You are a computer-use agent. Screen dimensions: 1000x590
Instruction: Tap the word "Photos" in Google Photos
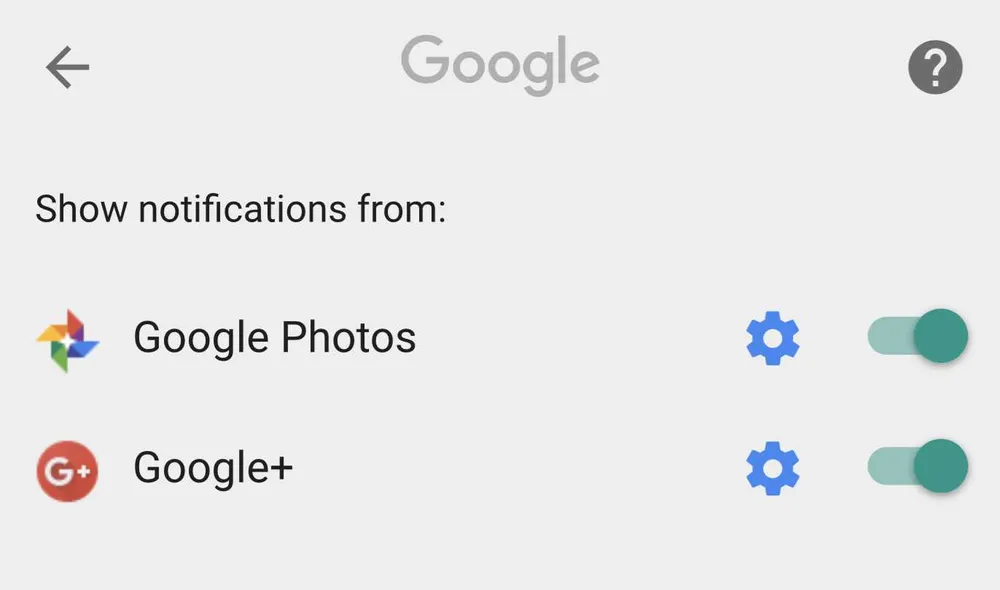tap(347, 338)
